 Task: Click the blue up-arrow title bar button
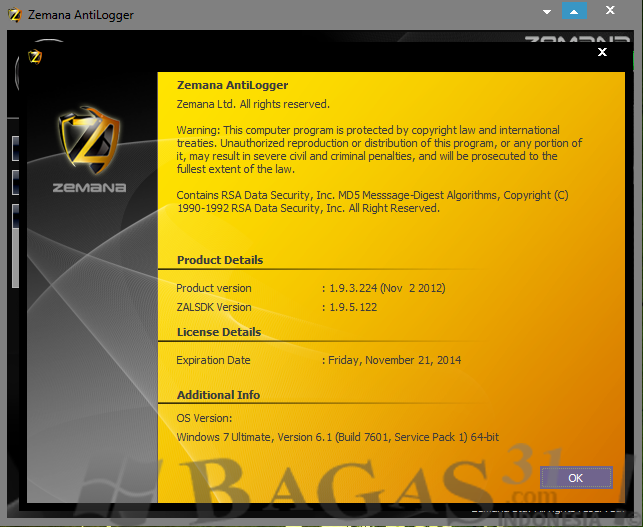tap(574, 11)
